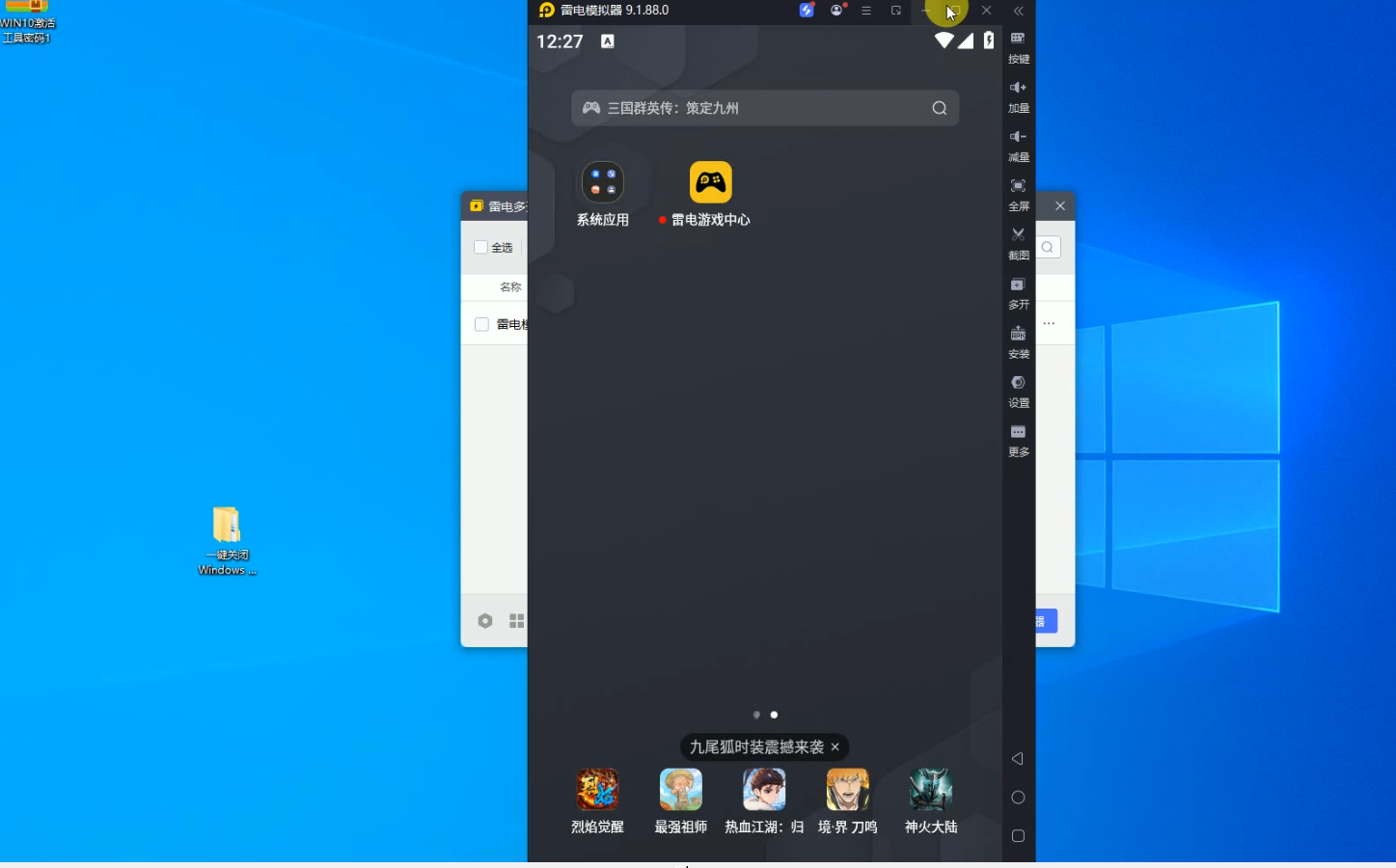
Task: Click the 安装 APK install icon
Action: click(x=1018, y=339)
